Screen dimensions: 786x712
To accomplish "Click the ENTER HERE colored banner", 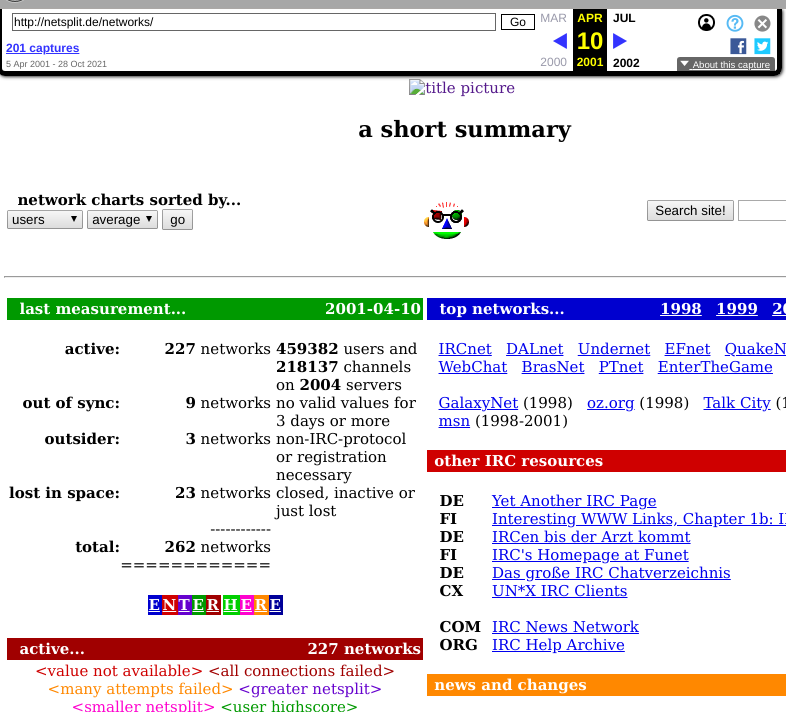I will click(216, 605).
